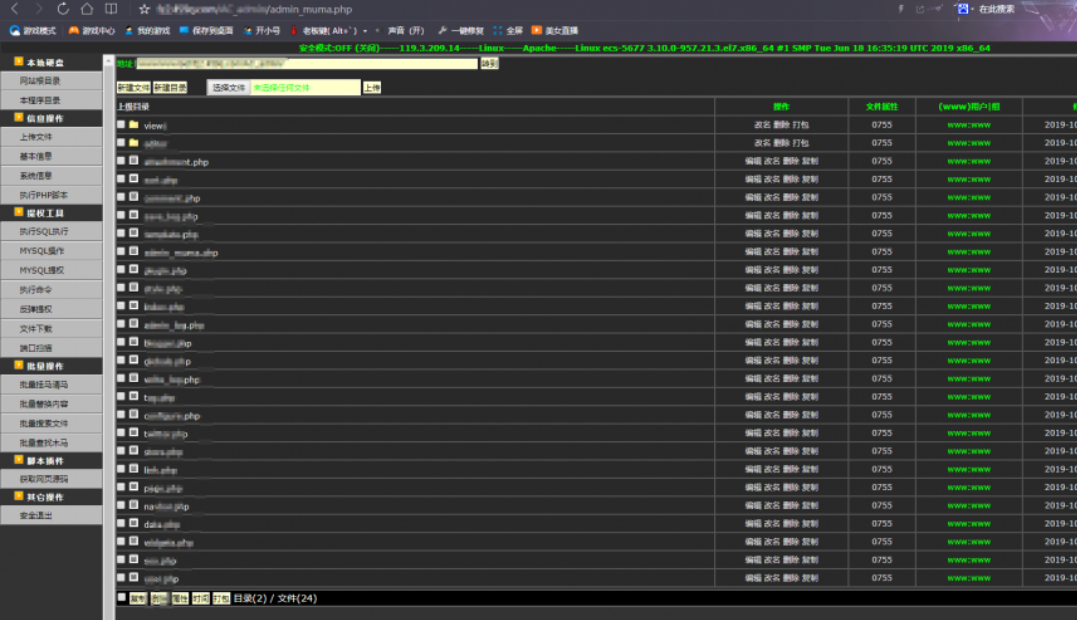Click the 在此搜索 browser search box
The width and height of the screenshot is (1077, 620).
[996, 9]
